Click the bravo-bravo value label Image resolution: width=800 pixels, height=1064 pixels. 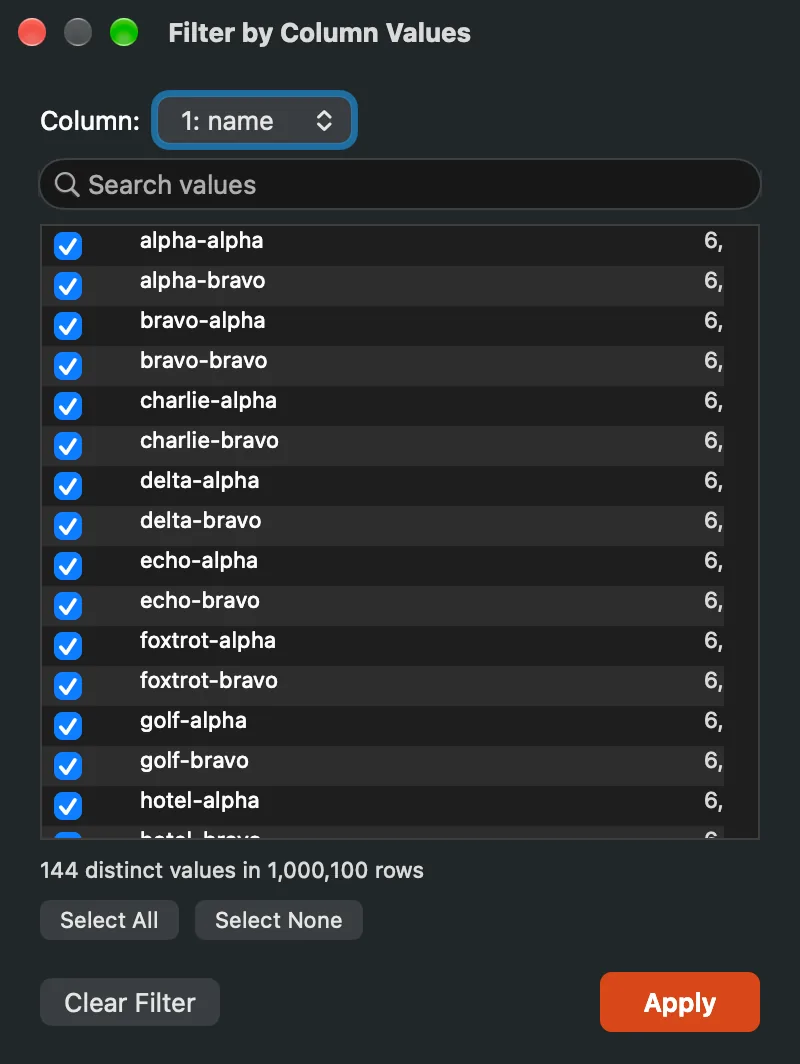point(204,361)
